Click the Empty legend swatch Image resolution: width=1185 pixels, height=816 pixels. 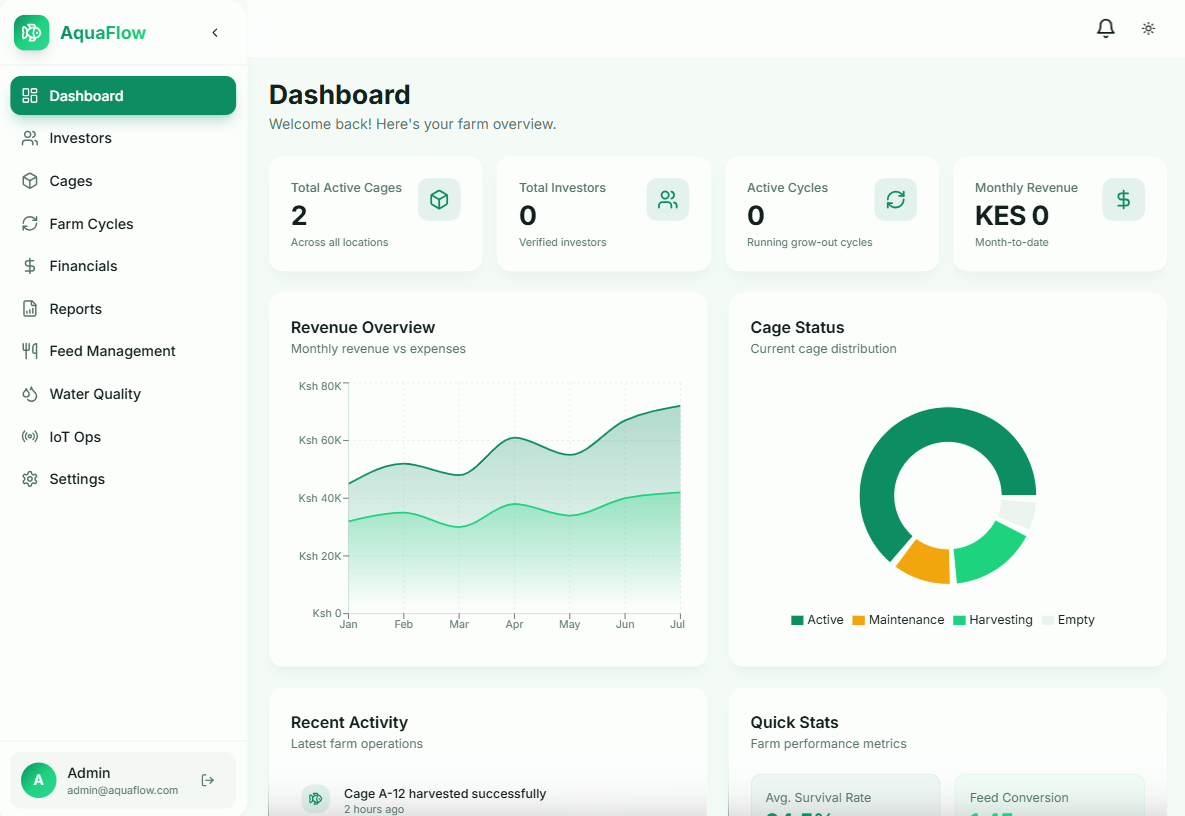1047,620
